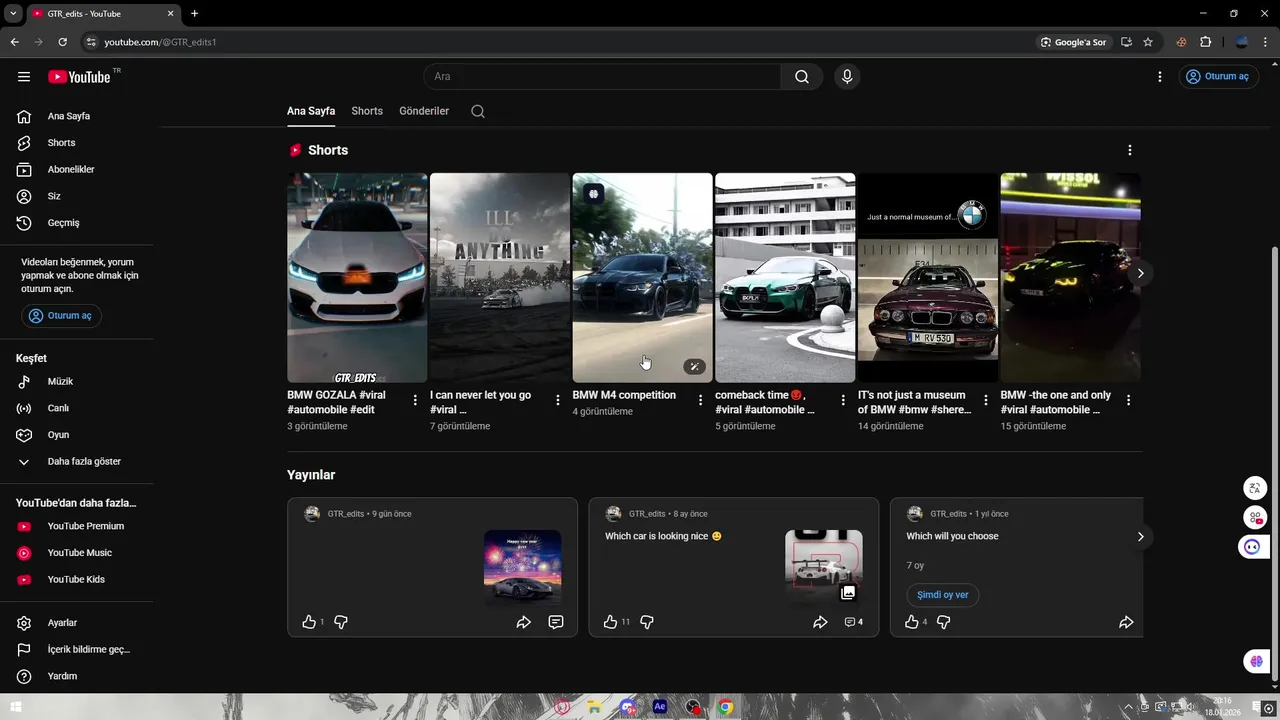Open Siz in the sidebar

[77, 196]
